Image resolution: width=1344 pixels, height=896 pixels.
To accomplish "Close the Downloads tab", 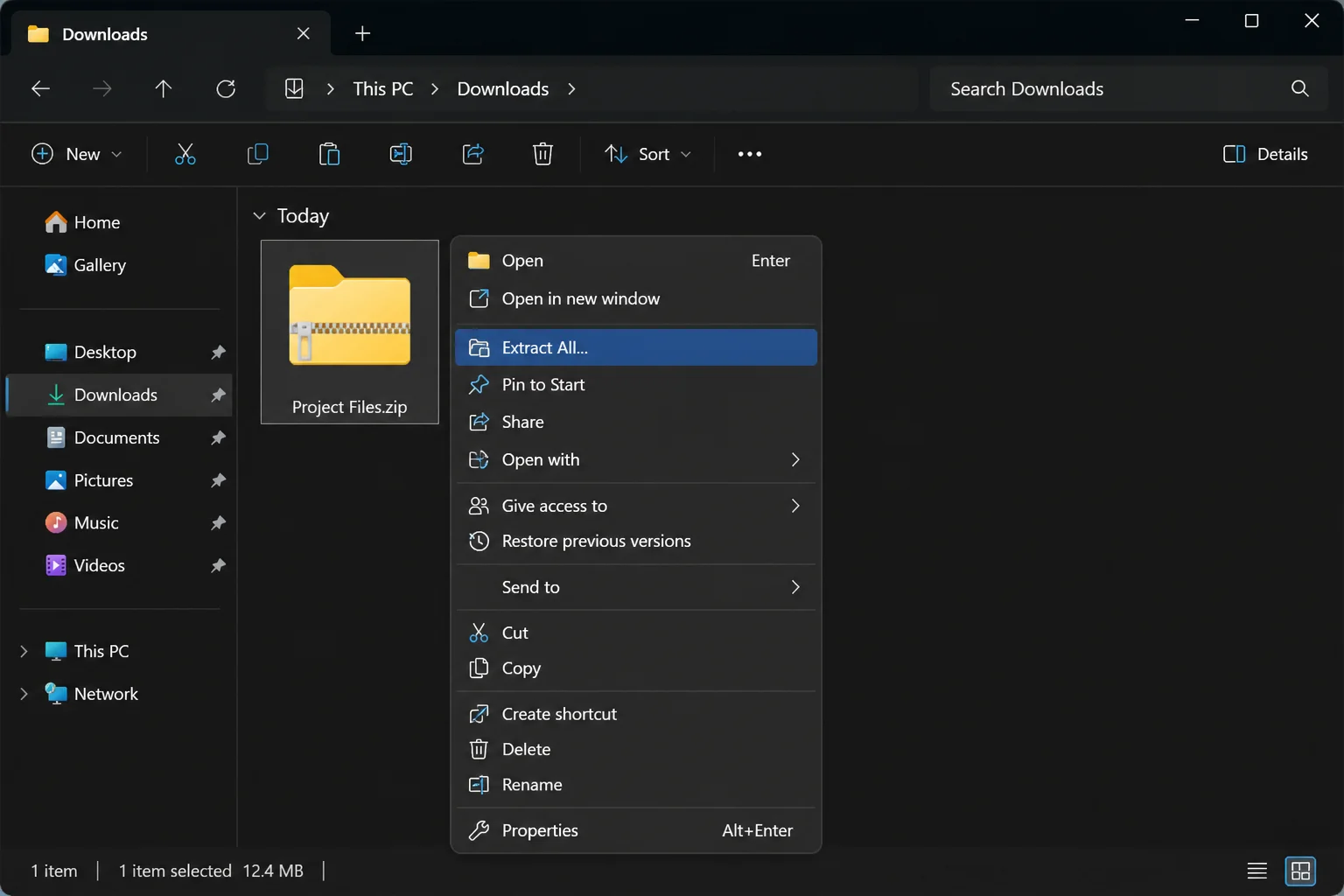I will [x=303, y=33].
